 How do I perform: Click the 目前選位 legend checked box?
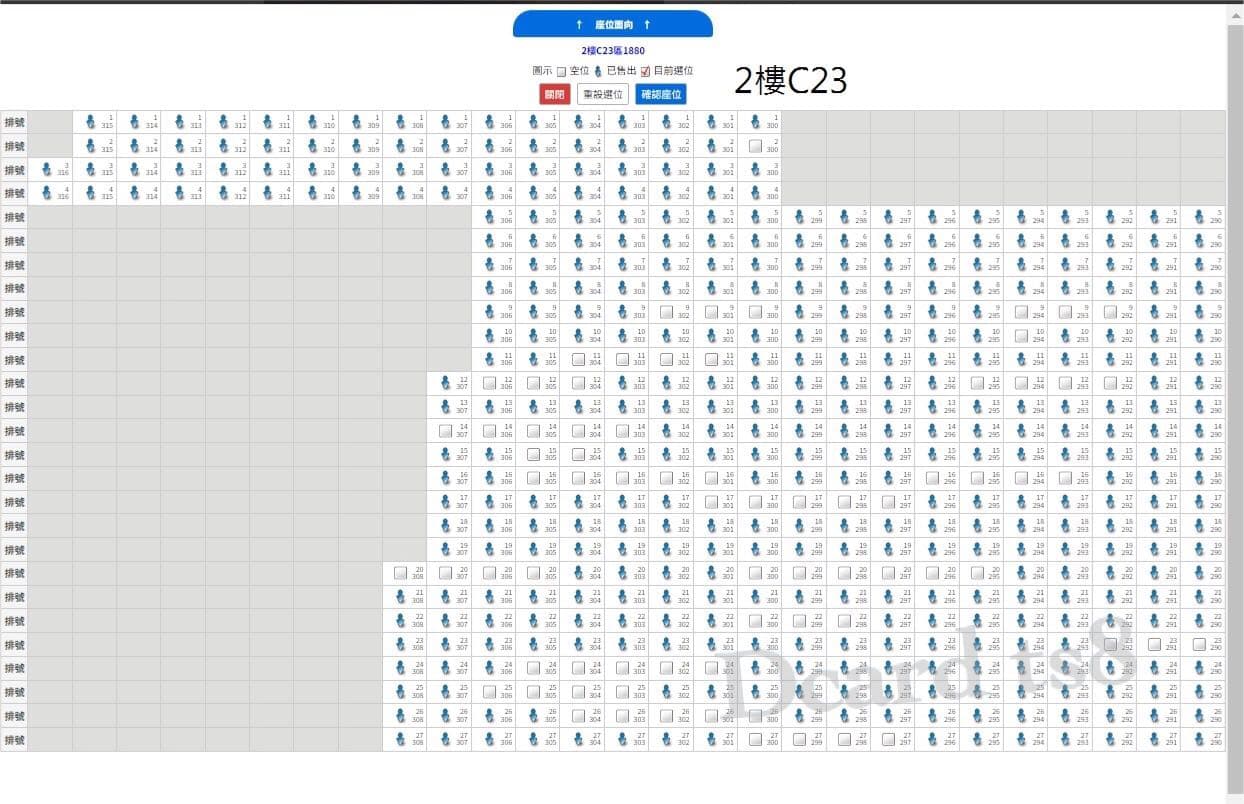[645, 71]
